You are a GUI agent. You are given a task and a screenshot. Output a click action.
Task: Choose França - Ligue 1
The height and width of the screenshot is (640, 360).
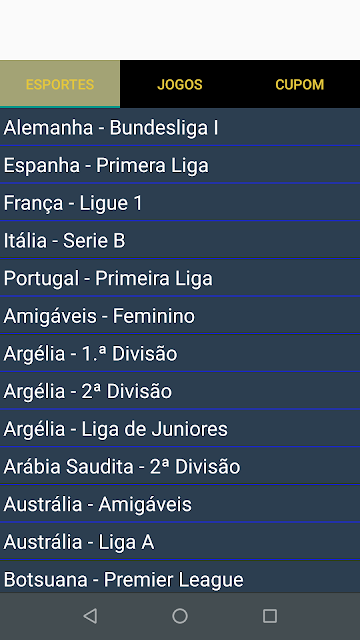click(180, 203)
